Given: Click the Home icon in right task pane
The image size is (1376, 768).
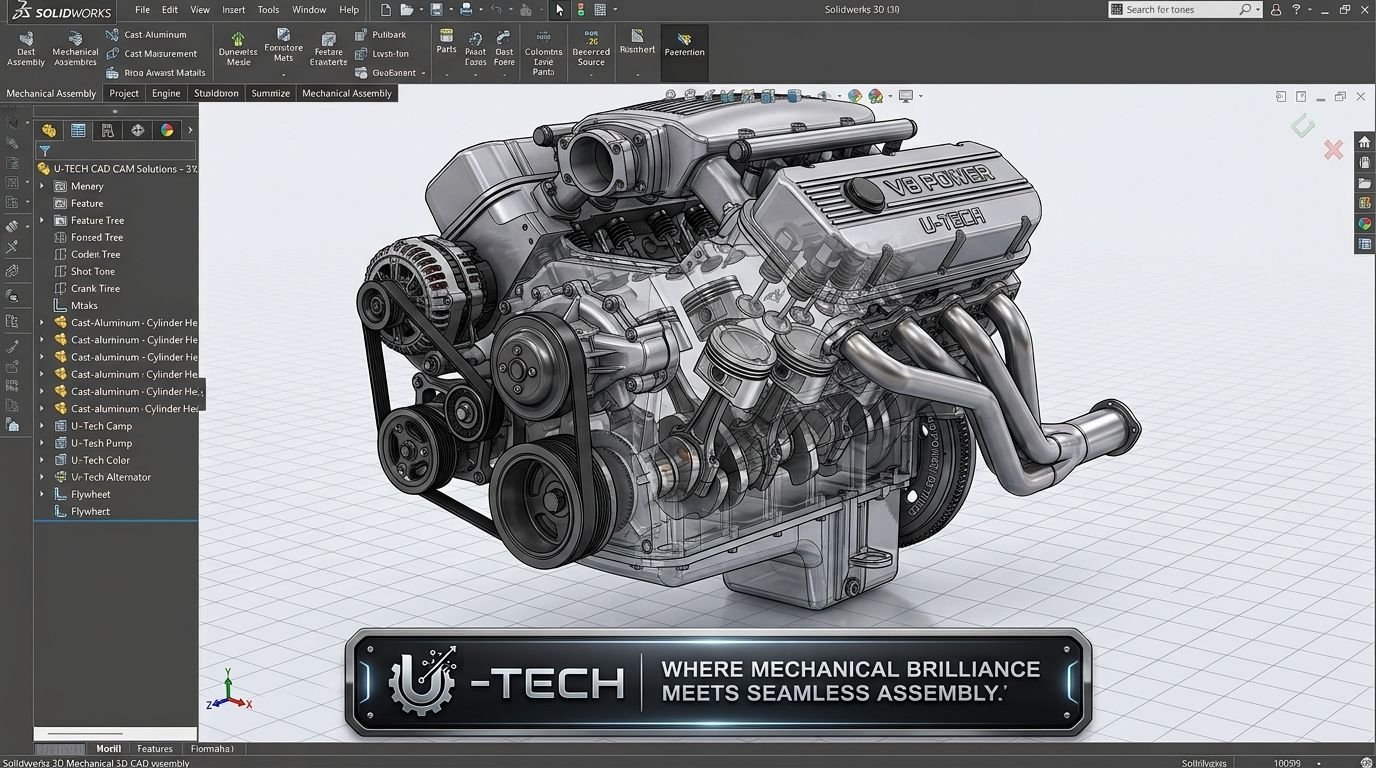Looking at the screenshot, I should point(1365,142).
